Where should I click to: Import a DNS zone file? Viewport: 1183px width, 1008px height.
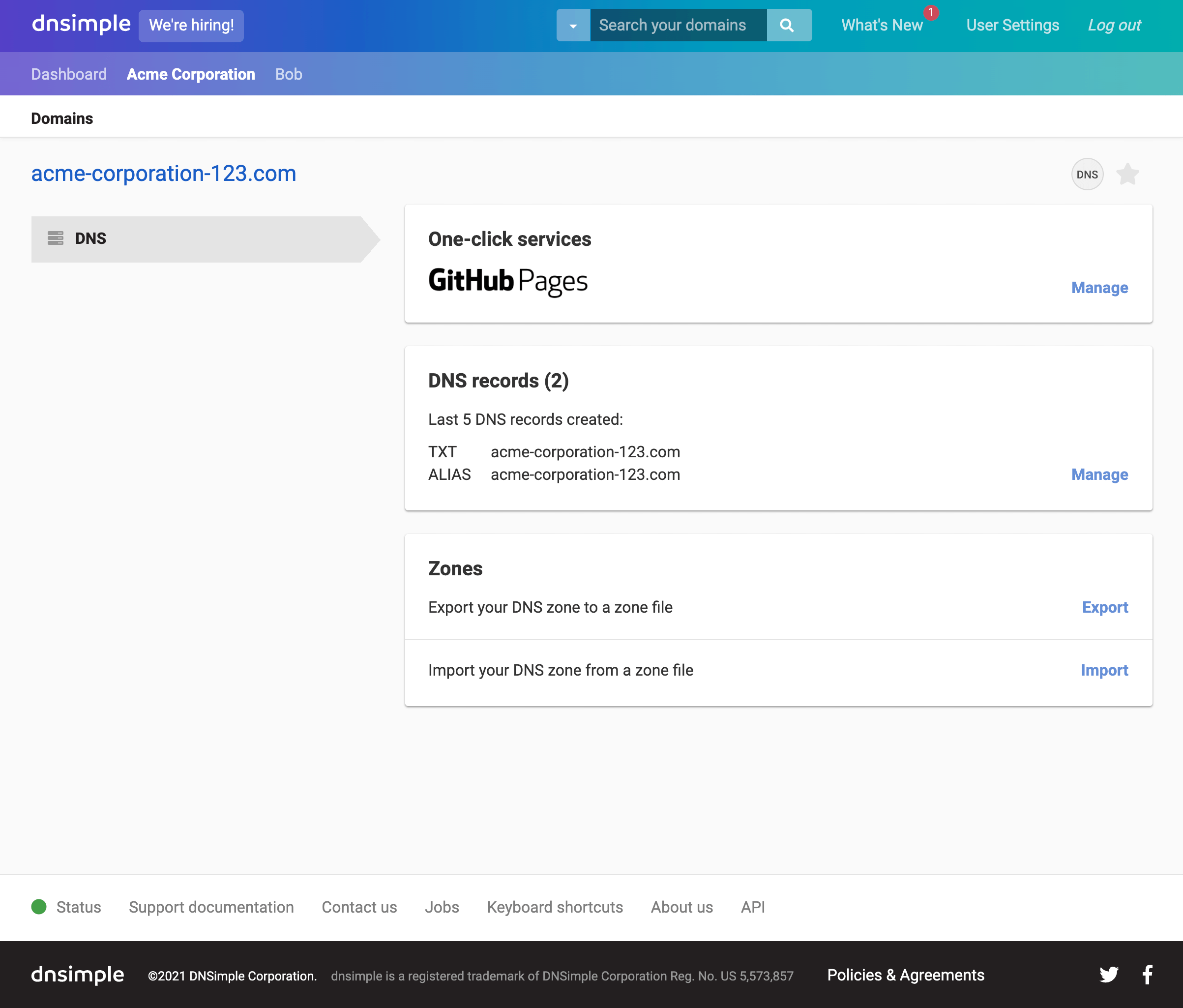(1104, 670)
